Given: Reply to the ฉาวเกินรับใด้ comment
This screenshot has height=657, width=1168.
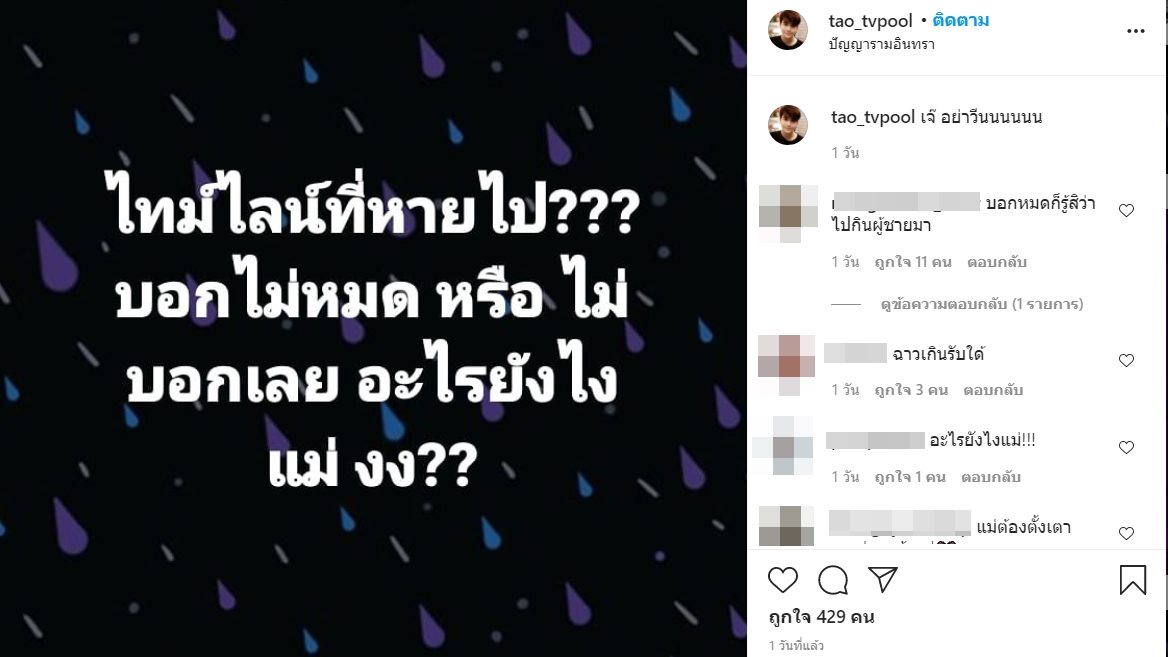Looking at the screenshot, I should click(993, 390).
